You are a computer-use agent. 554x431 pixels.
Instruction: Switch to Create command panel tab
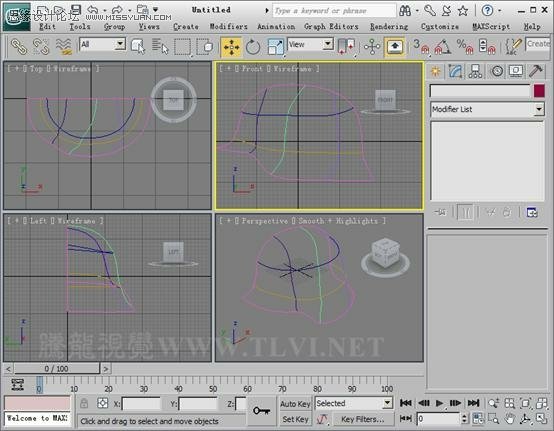coord(436,71)
